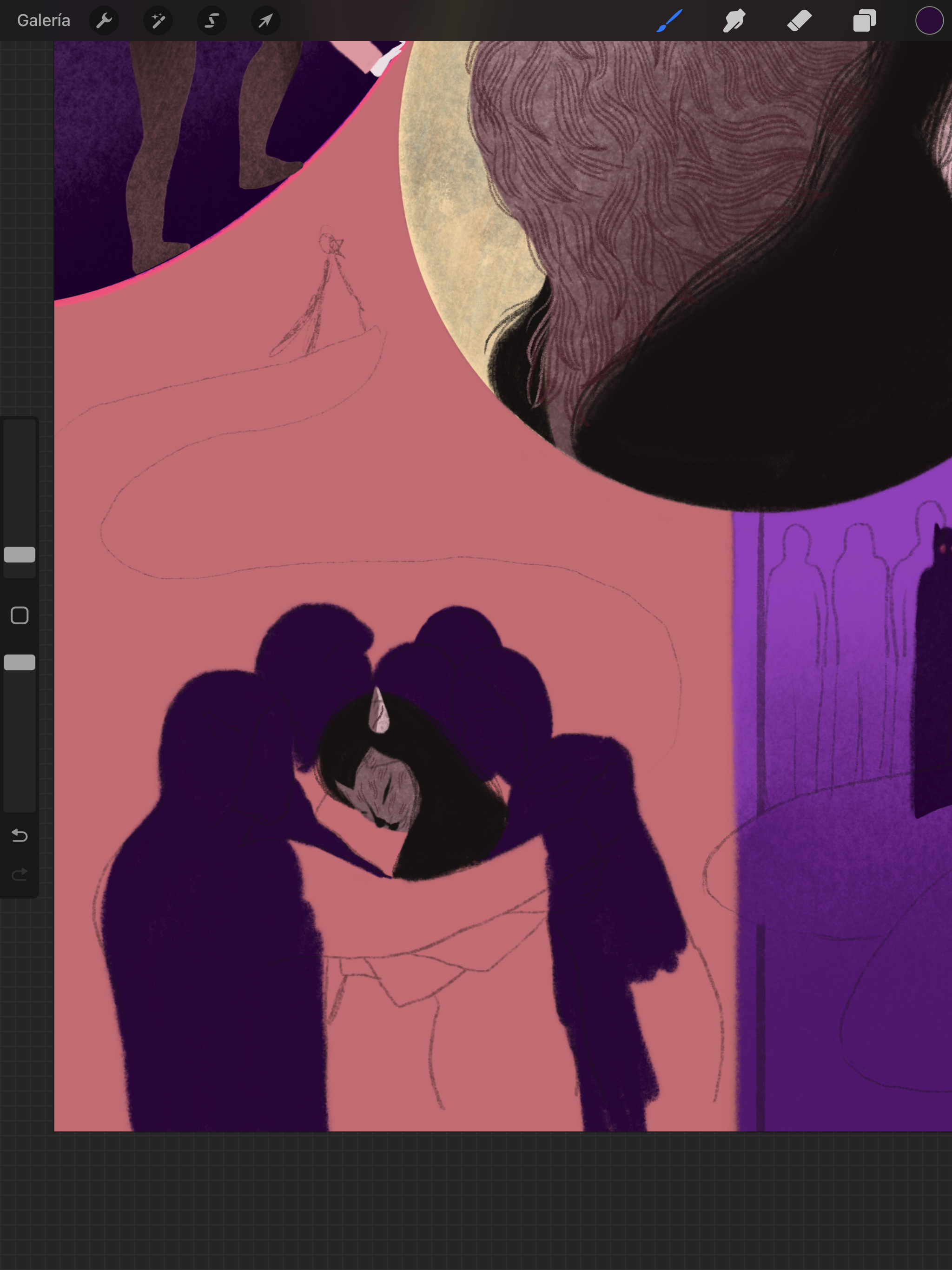This screenshot has width=952, height=1270.
Task: Open the Adjustments magic wand menu
Action: (x=158, y=20)
